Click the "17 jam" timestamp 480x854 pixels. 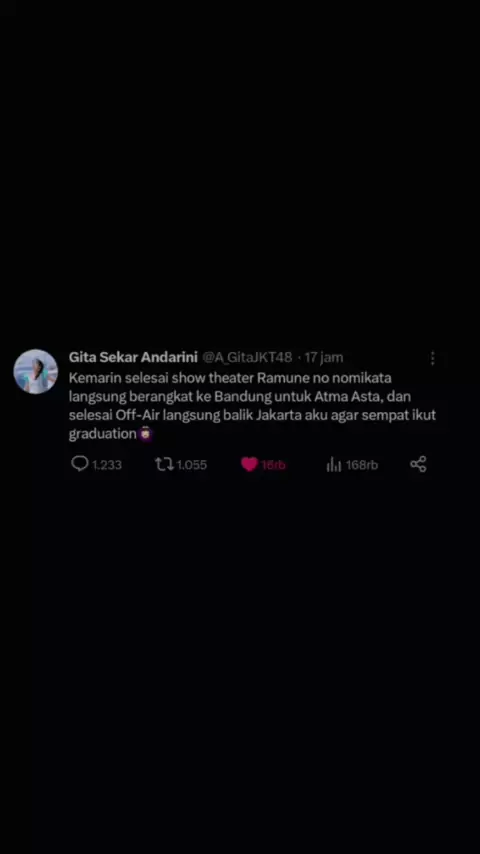pyautogui.click(x=324, y=357)
